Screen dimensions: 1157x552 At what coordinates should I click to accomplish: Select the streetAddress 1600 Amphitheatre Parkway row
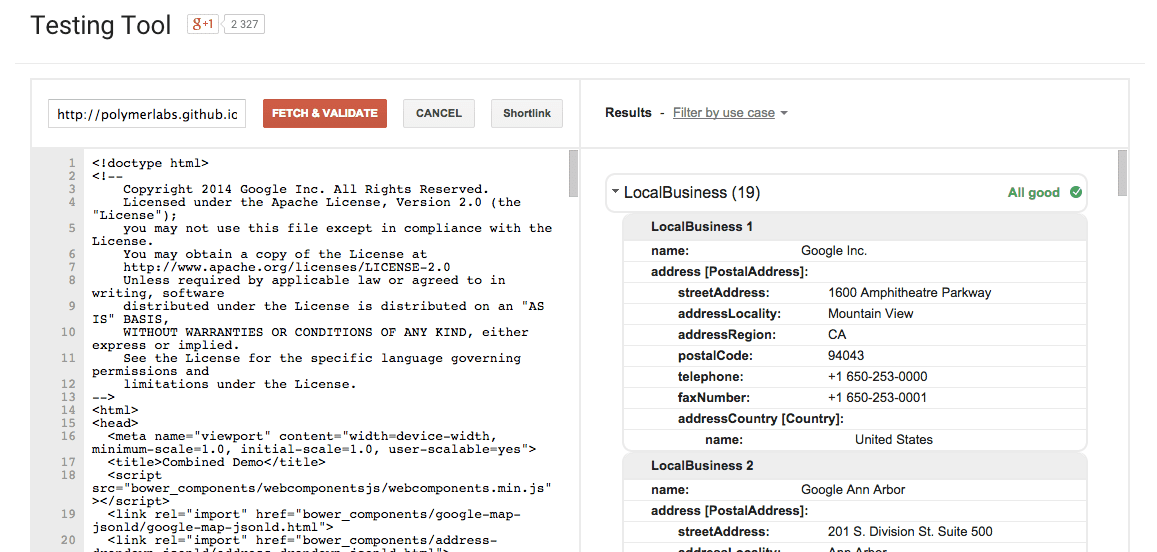click(x=854, y=293)
